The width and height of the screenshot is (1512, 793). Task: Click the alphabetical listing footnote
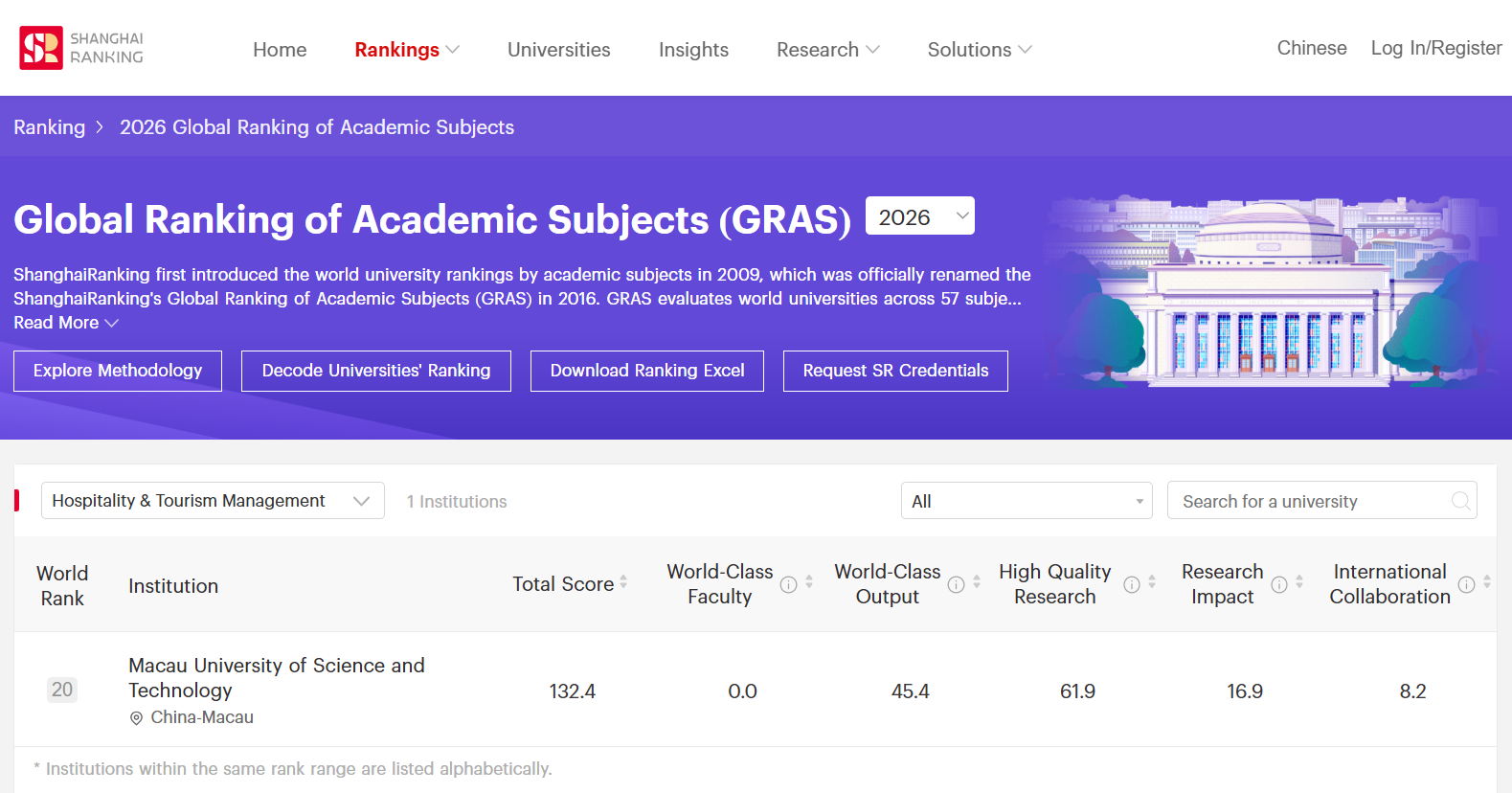click(x=293, y=769)
